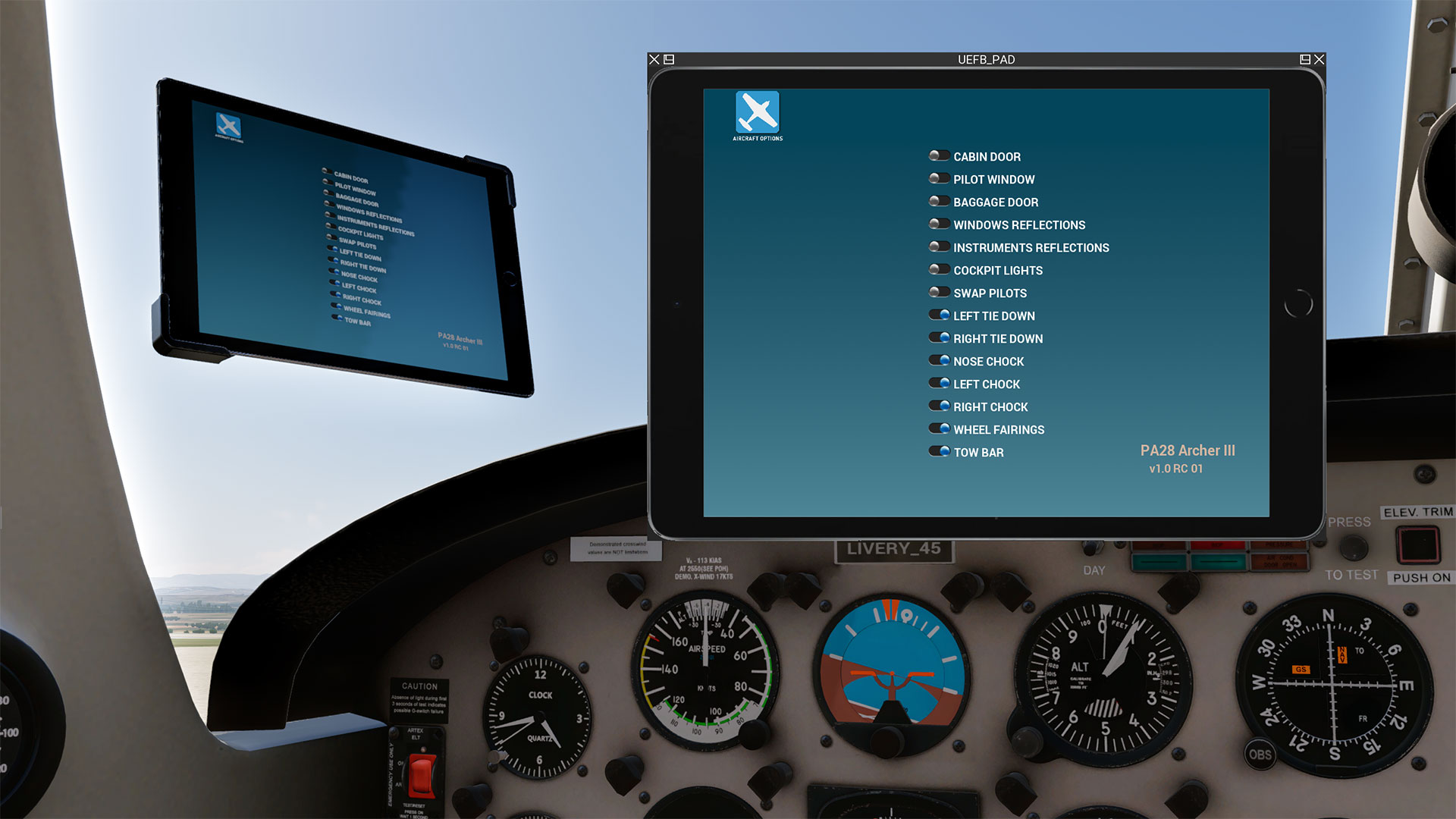Turn on COCKPIT LIGHTS toggle

(939, 270)
